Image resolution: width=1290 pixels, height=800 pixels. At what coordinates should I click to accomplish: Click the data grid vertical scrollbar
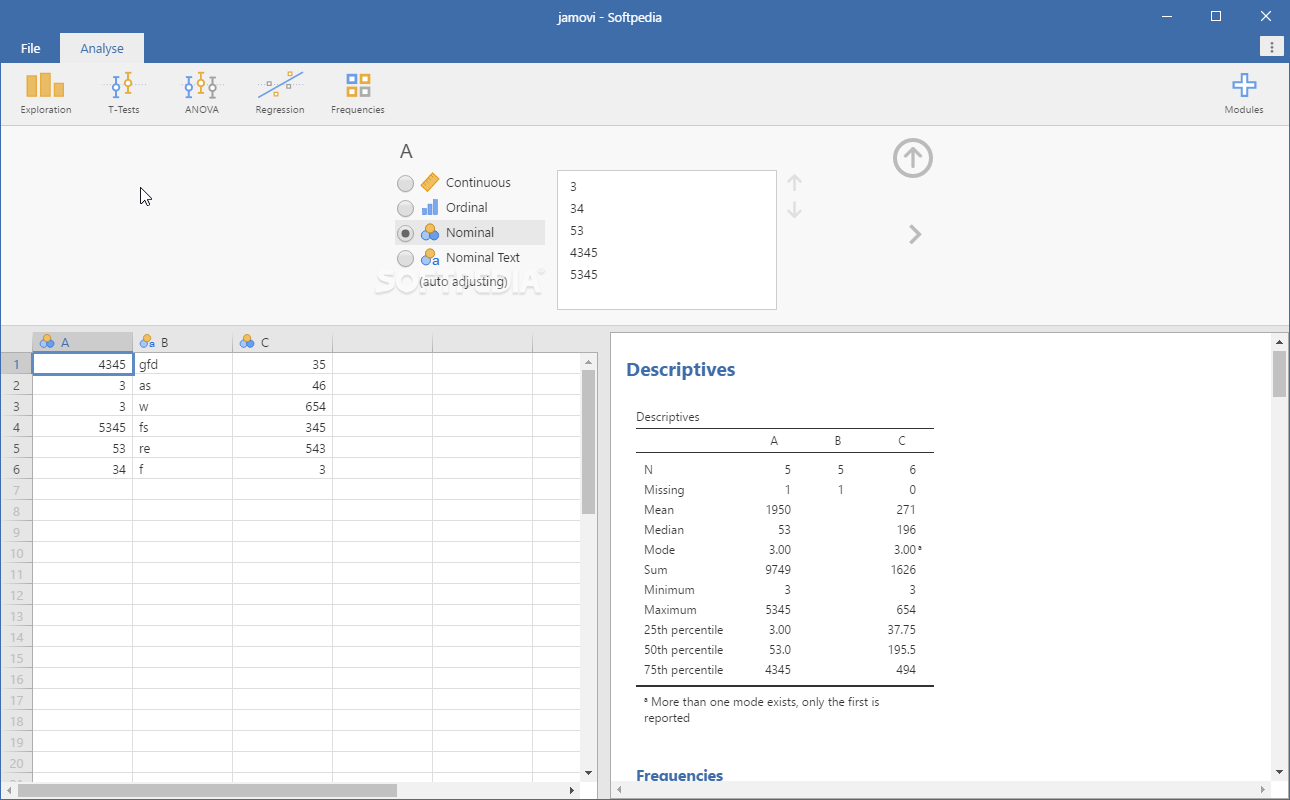point(588,442)
